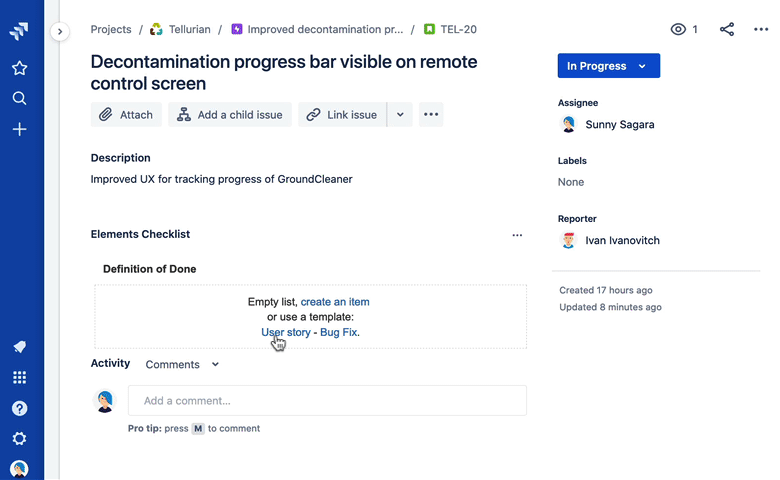Viewport: 780px width, 480px height.
Task: Open search via the sidebar magnifier icon
Action: click(19, 98)
